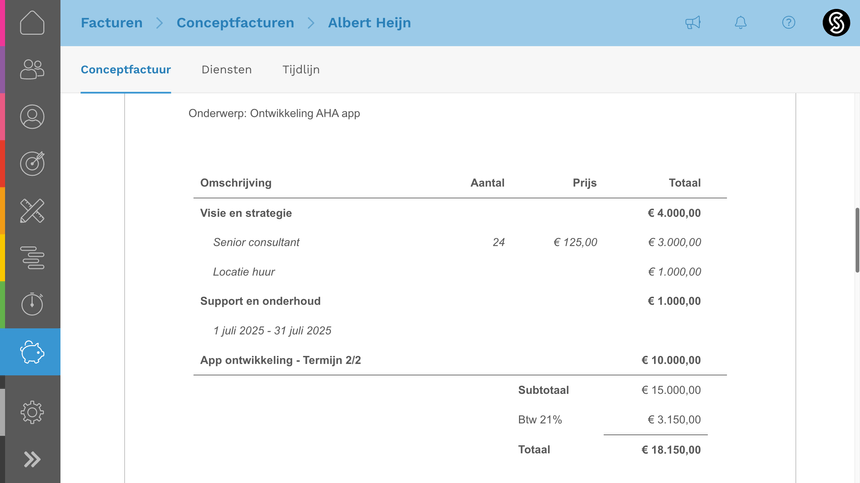Image resolution: width=860 pixels, height=483 pixels.
Task: Click the 'Locatie huur' line
Action: click(244, 272)
